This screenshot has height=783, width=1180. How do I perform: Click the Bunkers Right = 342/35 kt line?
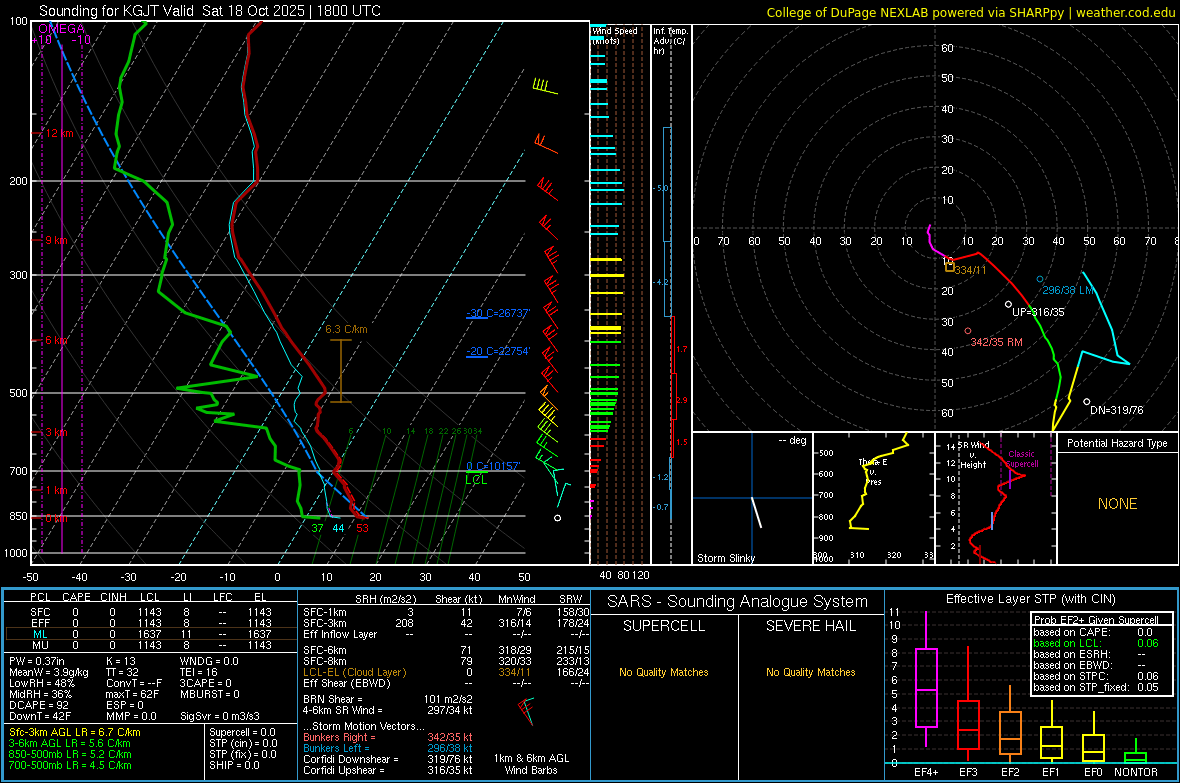[x=388, y=738]
